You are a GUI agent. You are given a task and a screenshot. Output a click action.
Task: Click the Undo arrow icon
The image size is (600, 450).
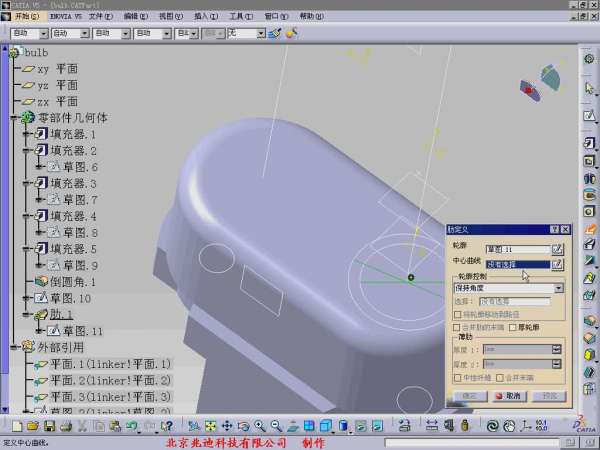pyautogui.click(x=132, y=426)
